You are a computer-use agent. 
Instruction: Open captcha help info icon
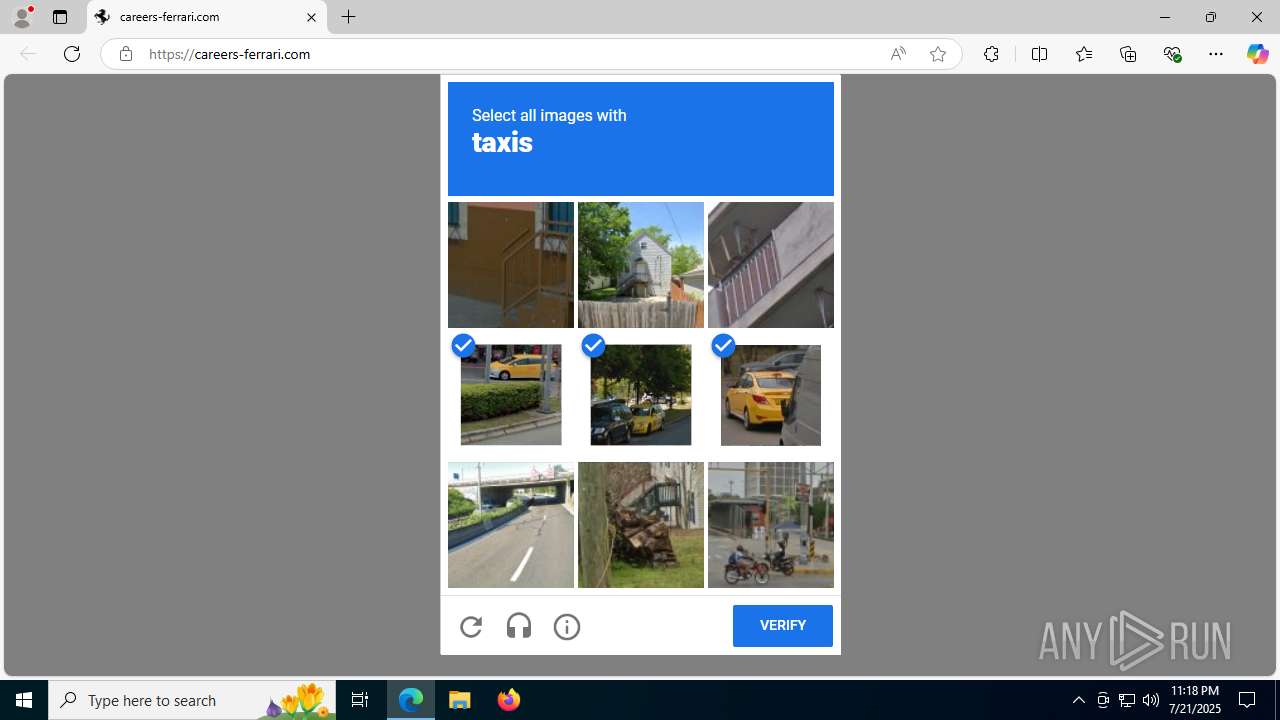[x=567, y=626]
